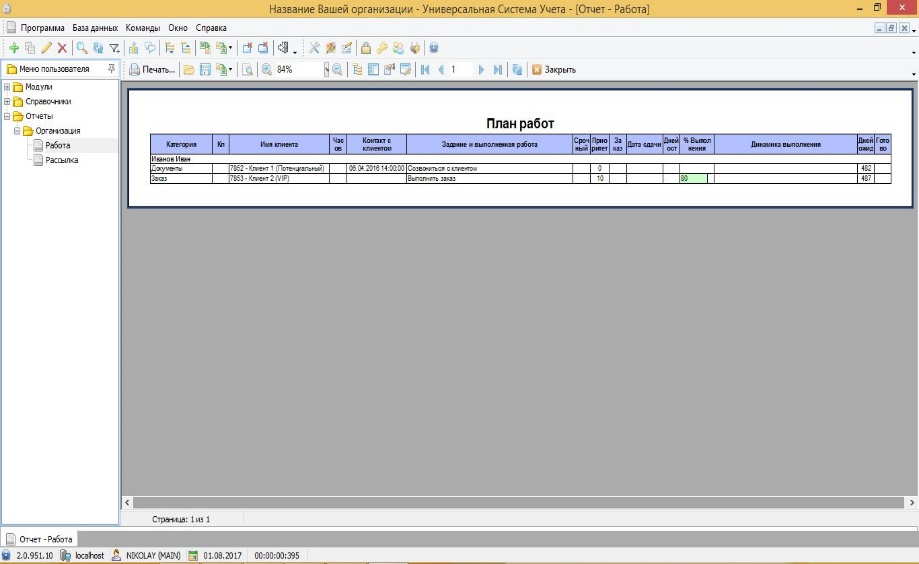
Task: Click the green 80 percent progress cell
Action: (694, 178)
